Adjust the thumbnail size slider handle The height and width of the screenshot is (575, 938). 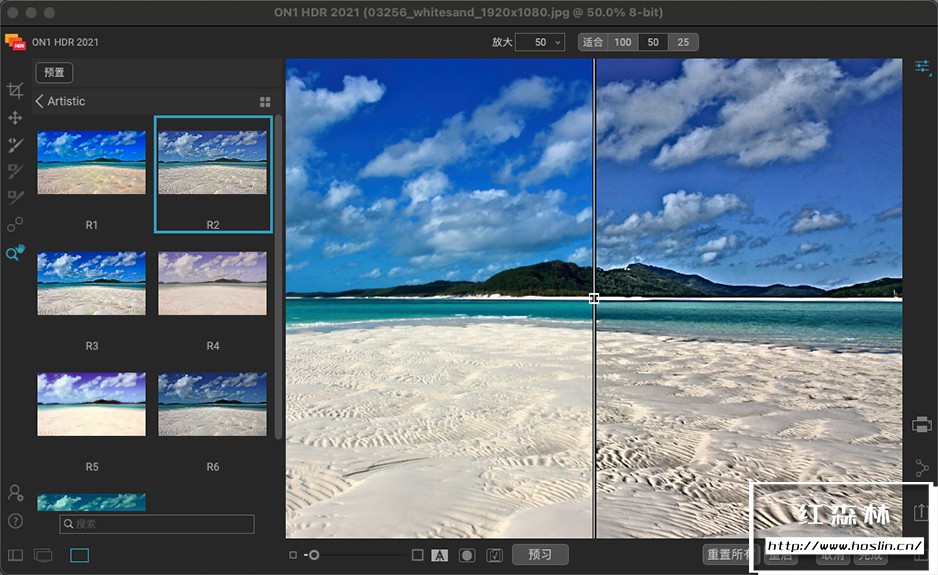(314, 555)
